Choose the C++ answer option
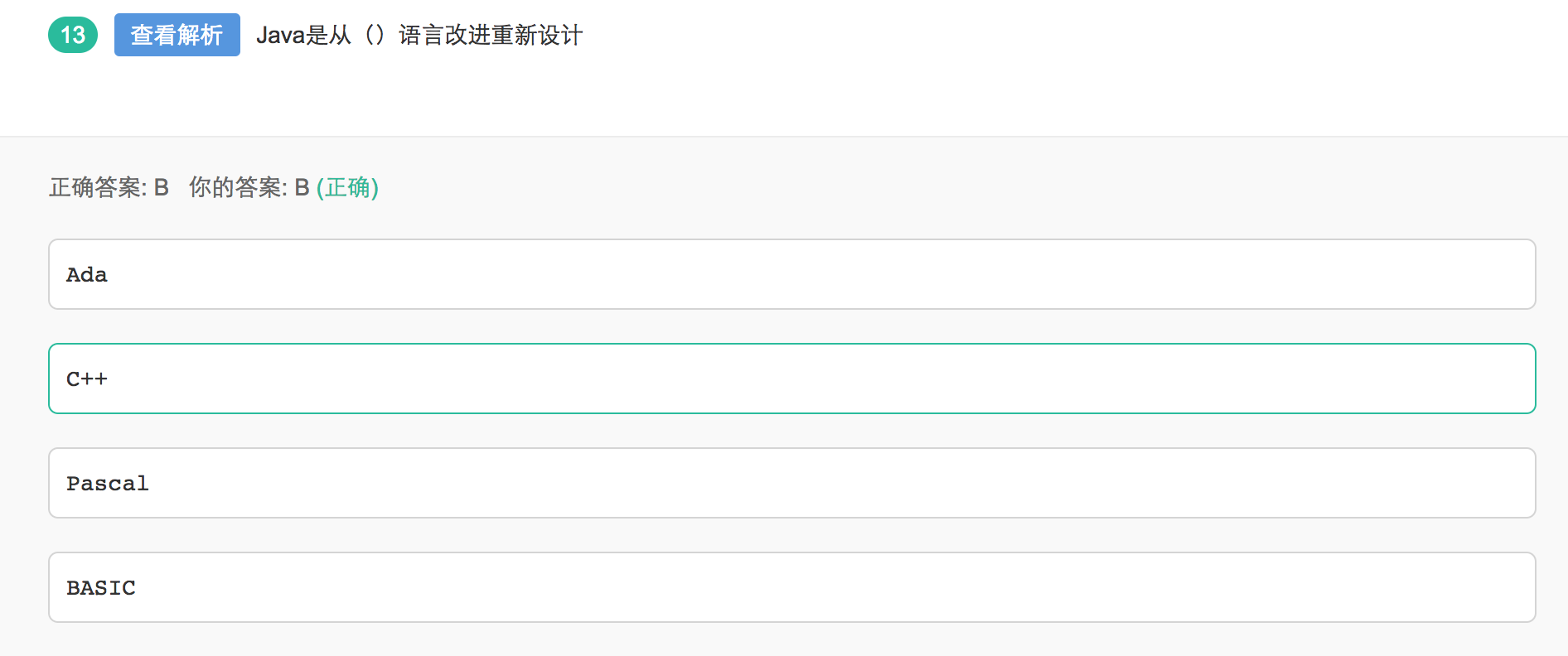The image size is (1568, 656). [792, 379]
